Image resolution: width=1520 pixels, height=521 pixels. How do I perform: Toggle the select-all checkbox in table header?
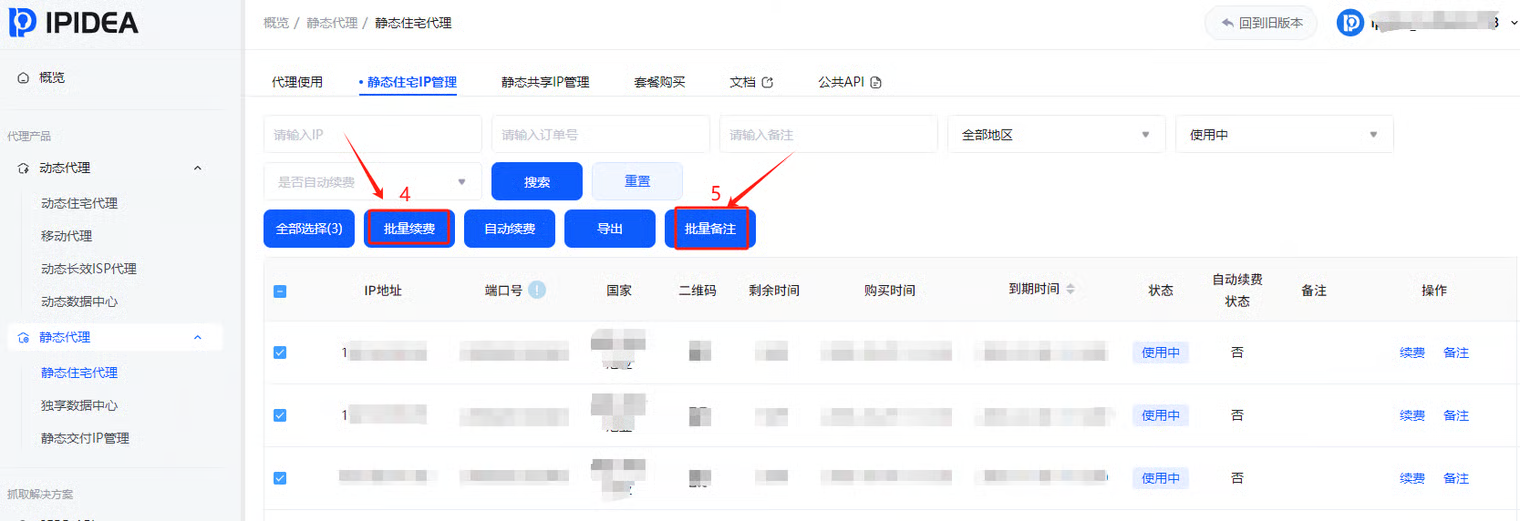pos(280,291)
